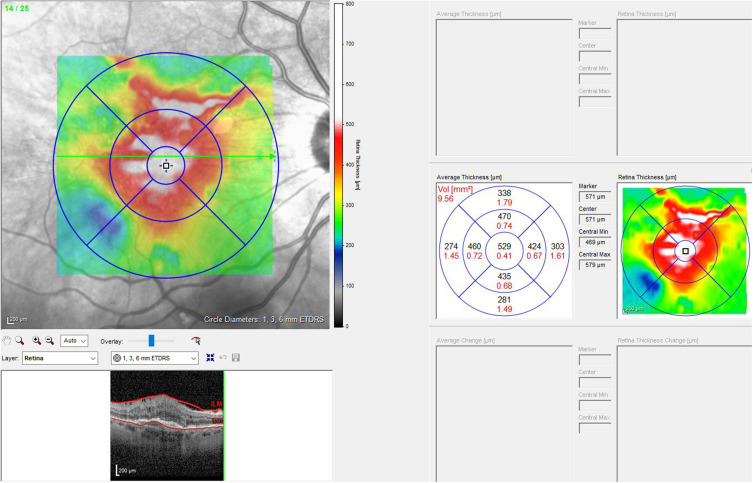Click the superior outer sector showing 338
753x483 pixels.
504,198
